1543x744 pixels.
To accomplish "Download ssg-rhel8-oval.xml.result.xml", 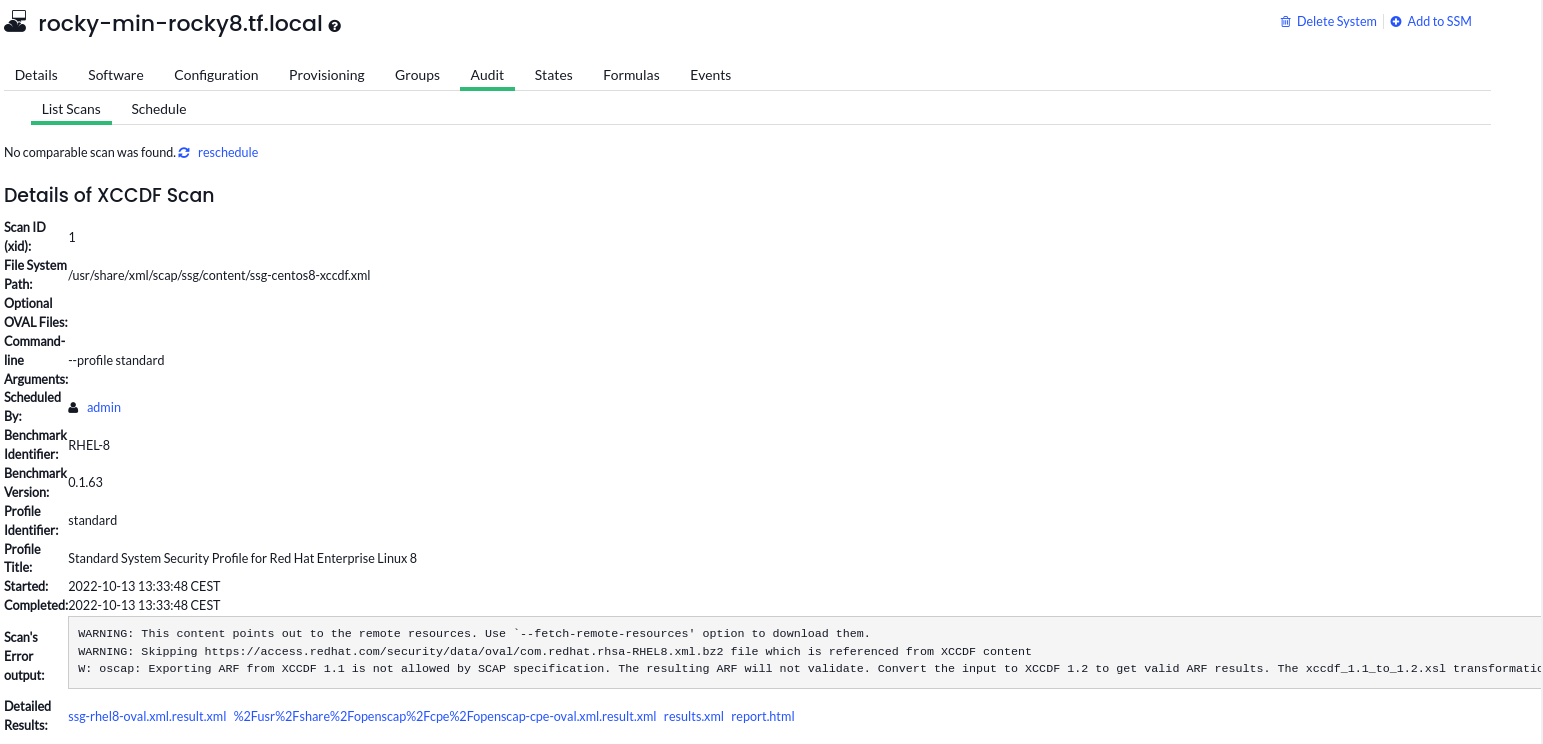I will pyautogui.click(x=147, y=717).
